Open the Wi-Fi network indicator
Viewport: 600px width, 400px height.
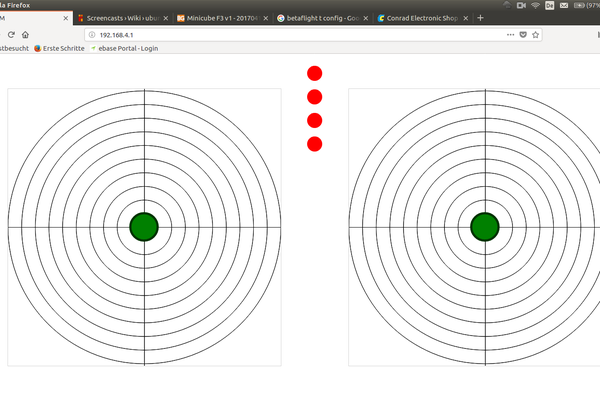[535, 5]
